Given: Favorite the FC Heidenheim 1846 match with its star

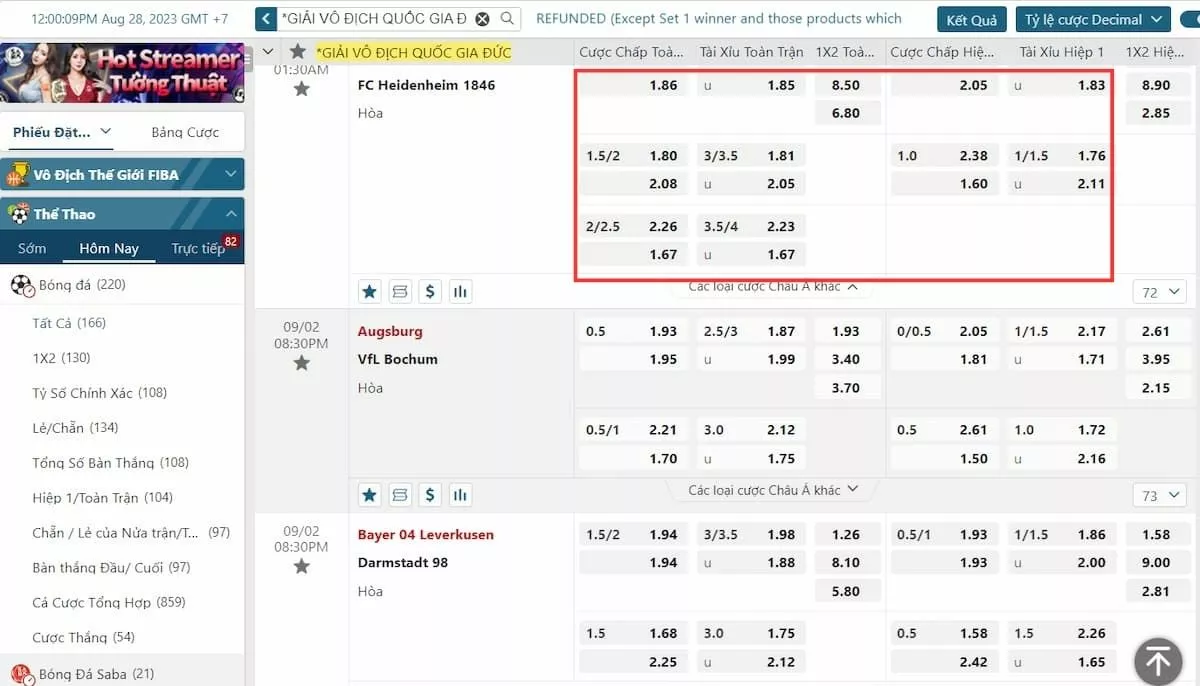Looking at the screenshot, I should [x=302, y=90].
